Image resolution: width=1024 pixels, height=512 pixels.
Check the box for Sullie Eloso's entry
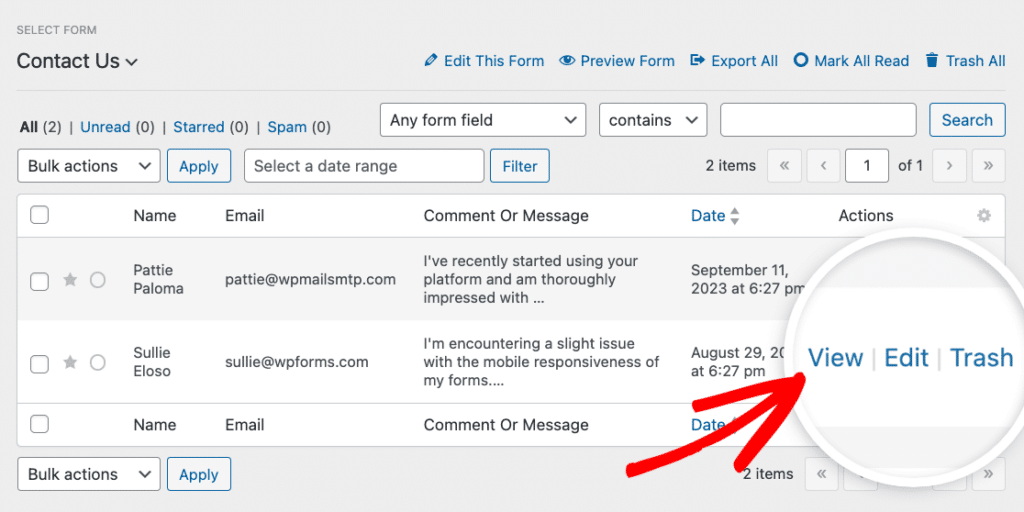click(x=40, y=364)
